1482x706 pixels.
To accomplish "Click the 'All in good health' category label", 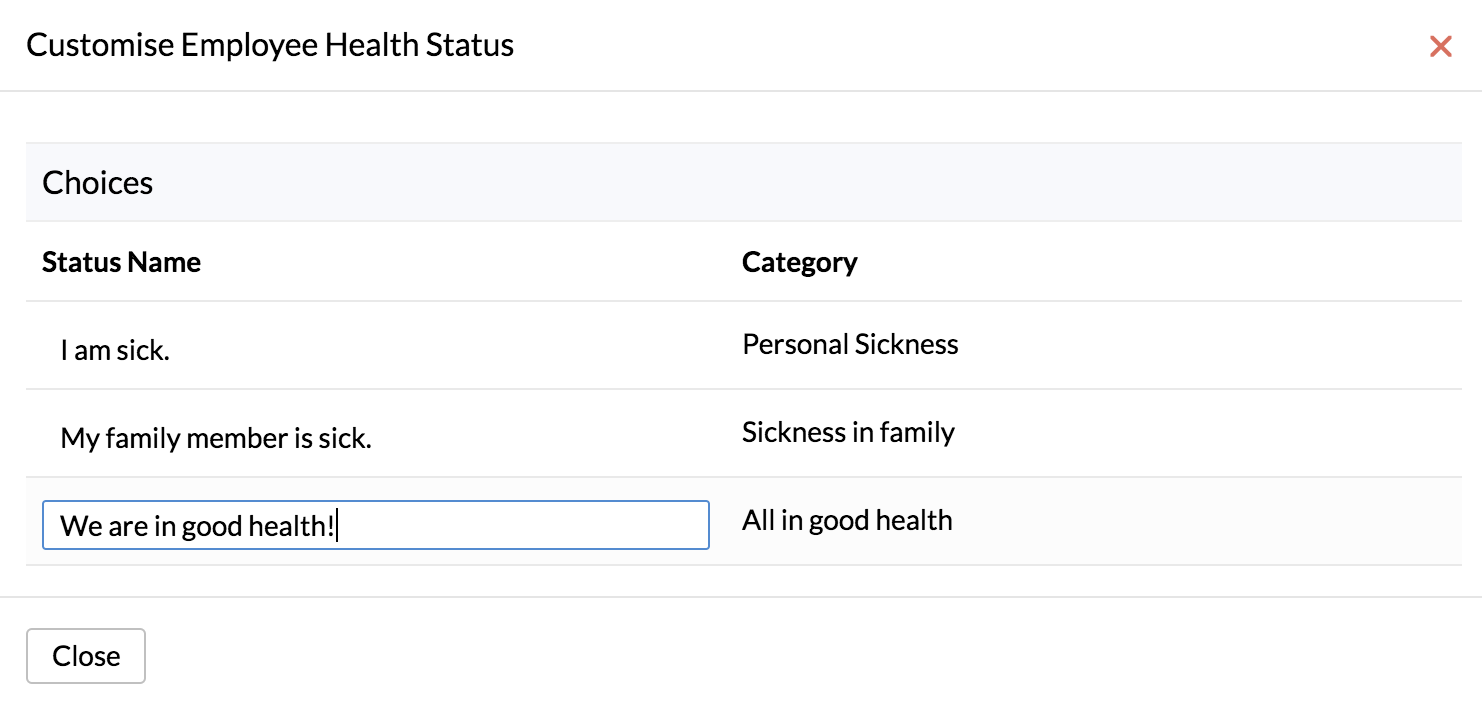I will click(x=847, y=520).
